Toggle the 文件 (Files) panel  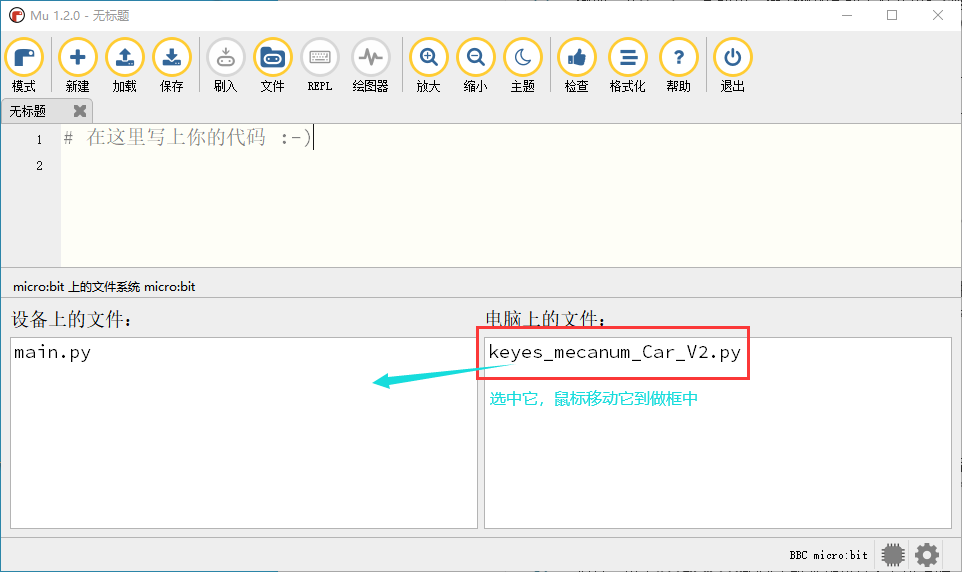[x=272, y=65]
